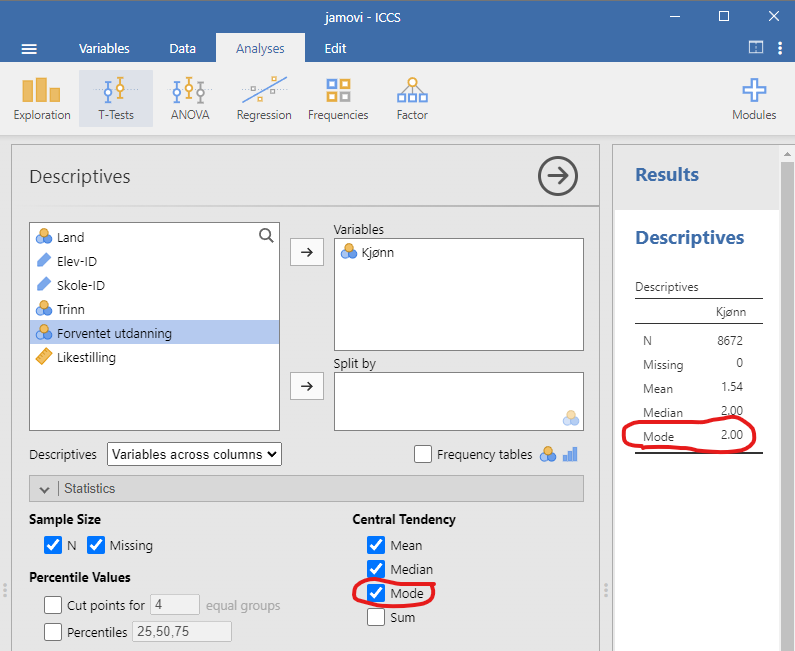Open the Variables across columns dropdown
Viewport: 795px width, 651px height.
(x=194, y=454)
